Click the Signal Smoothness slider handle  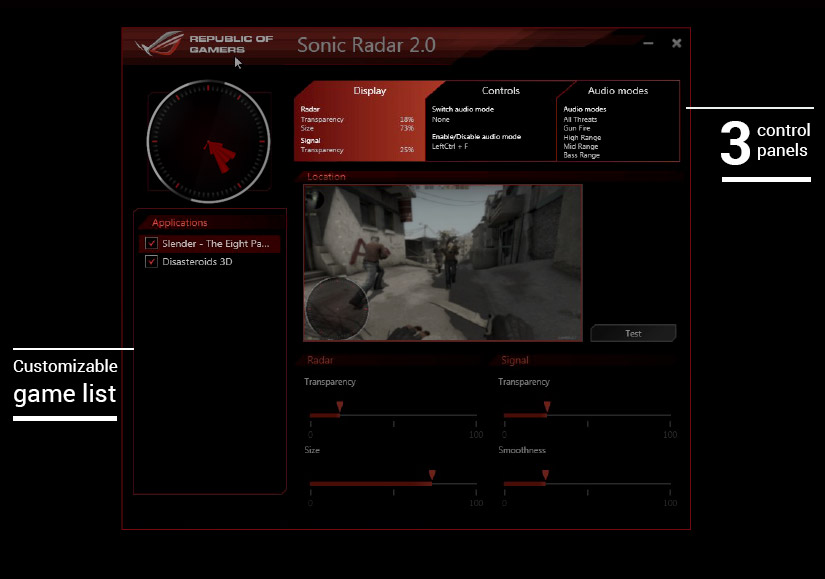click(544, 475)
